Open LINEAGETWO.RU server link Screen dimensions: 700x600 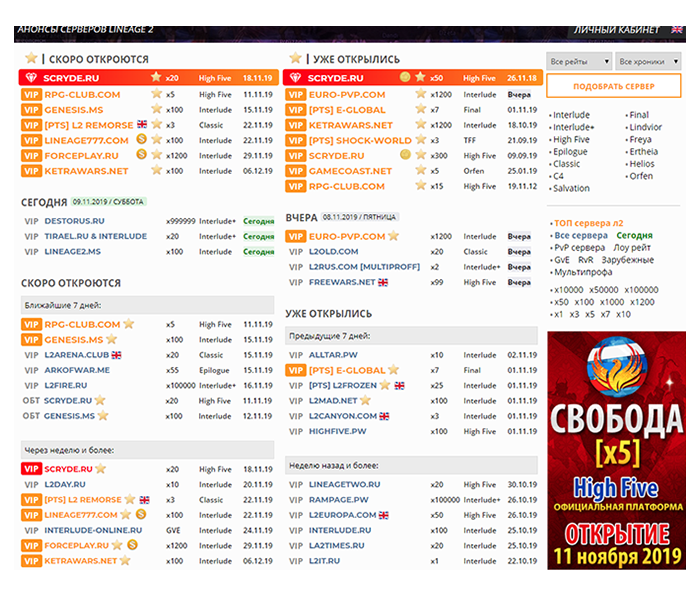345,484
